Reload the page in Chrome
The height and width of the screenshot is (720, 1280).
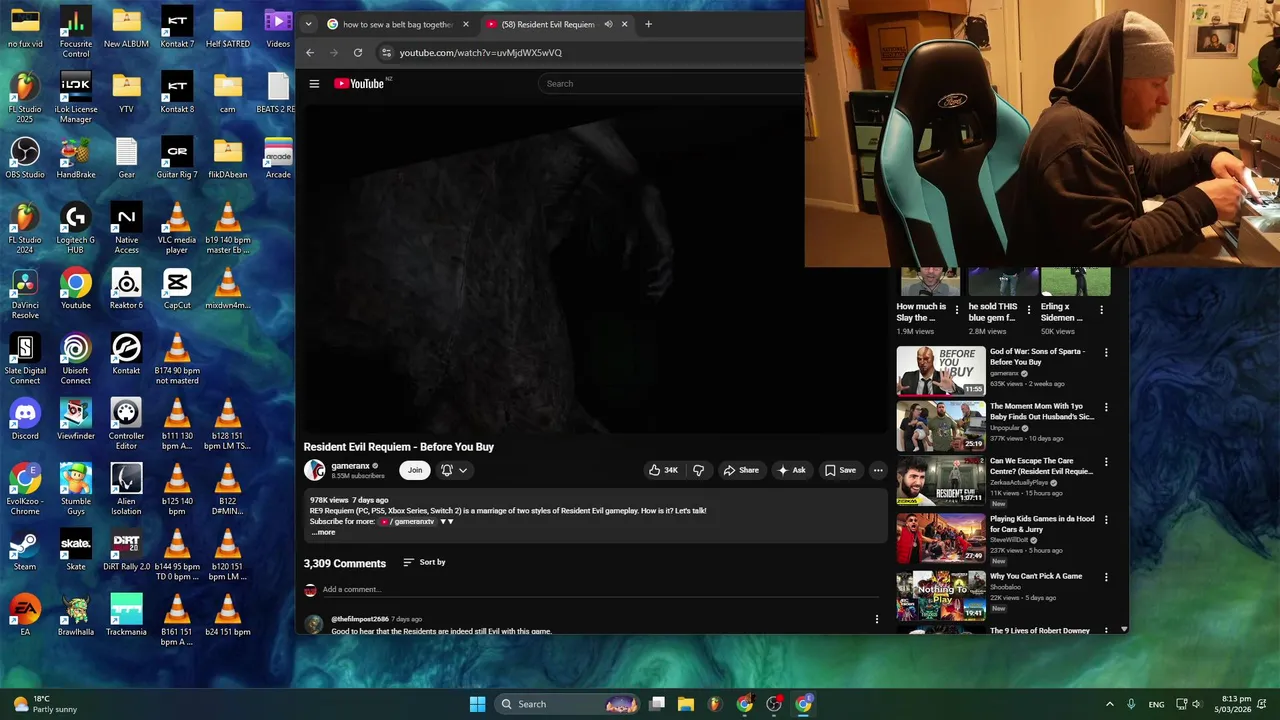[x=358, y=53]
